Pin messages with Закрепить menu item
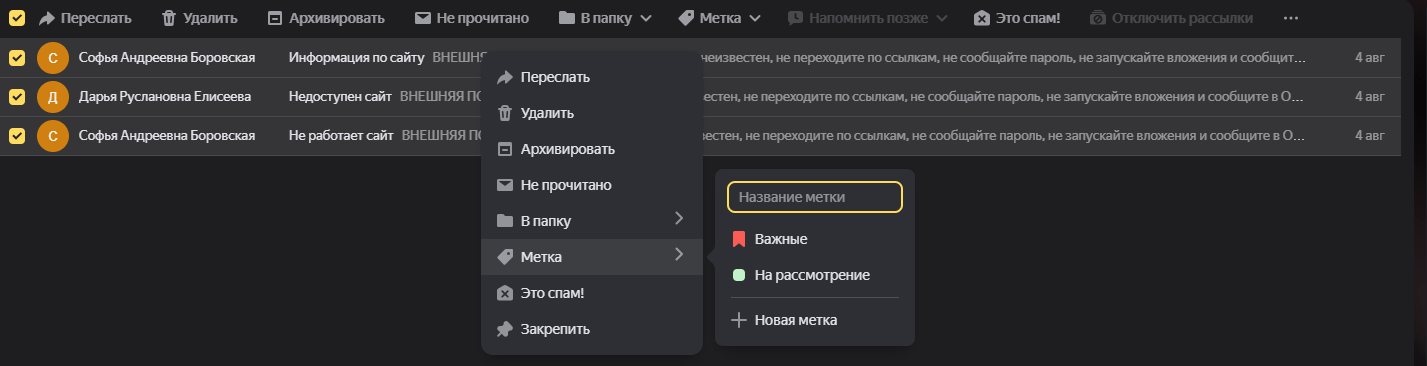The width and height of the screenshot is (1427, 366). pos(592,329)
